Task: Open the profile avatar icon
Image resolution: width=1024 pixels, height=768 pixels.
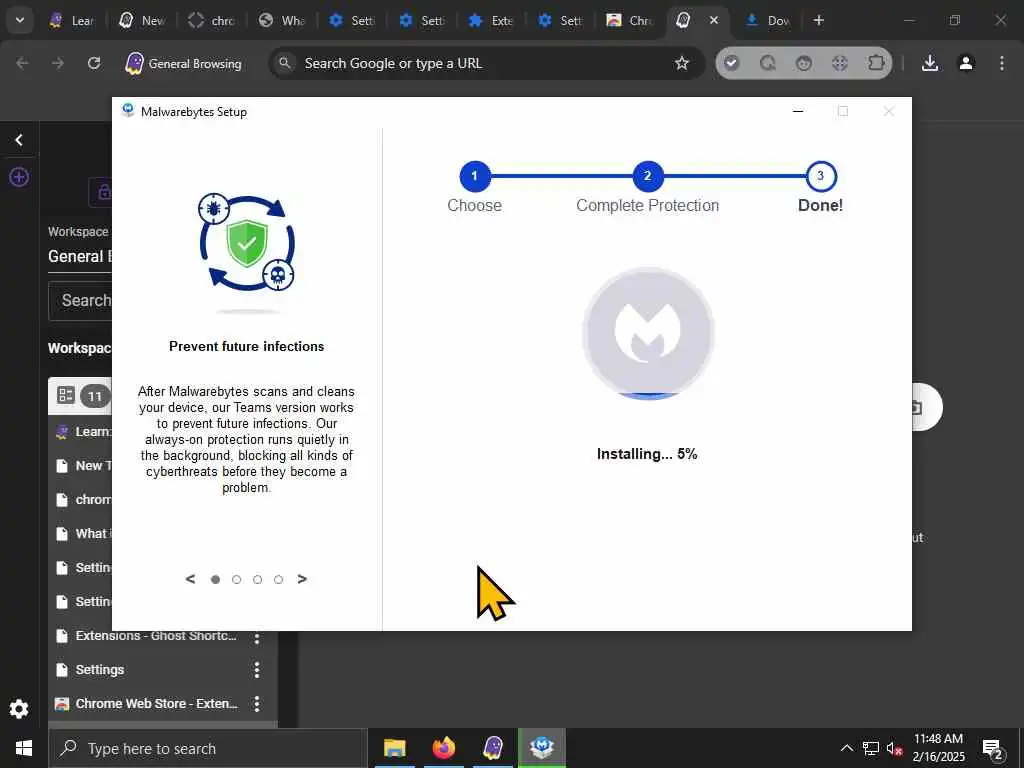Action: pyautogui.click(x=966, y=63)
